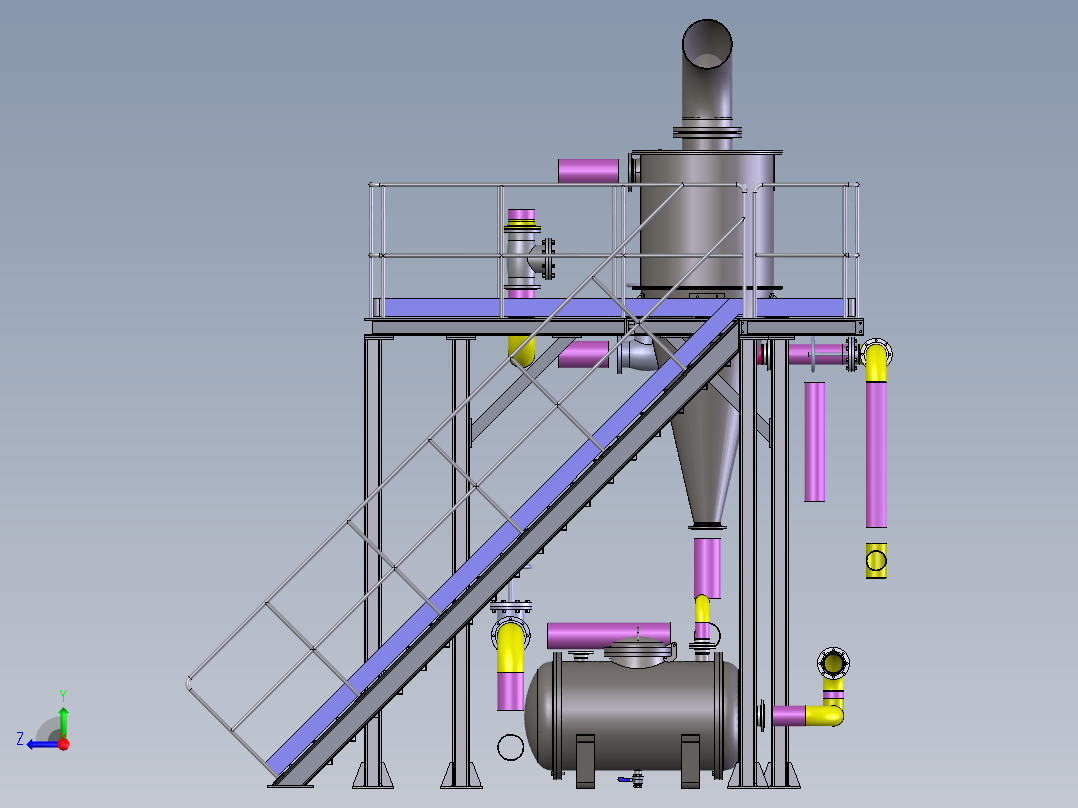
Task: Select the tank's right saddle support
Action: tap(690, 761)
